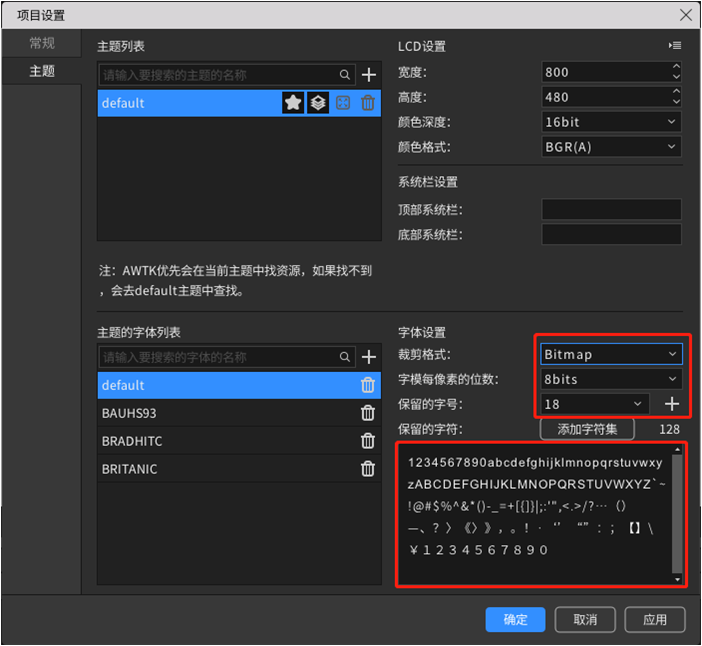Image resolution: width=702 pixels, height=646 pixels.
Task: Open the 字模每像素的位数 dropdown showing 8bits
Action: [611, 379]
